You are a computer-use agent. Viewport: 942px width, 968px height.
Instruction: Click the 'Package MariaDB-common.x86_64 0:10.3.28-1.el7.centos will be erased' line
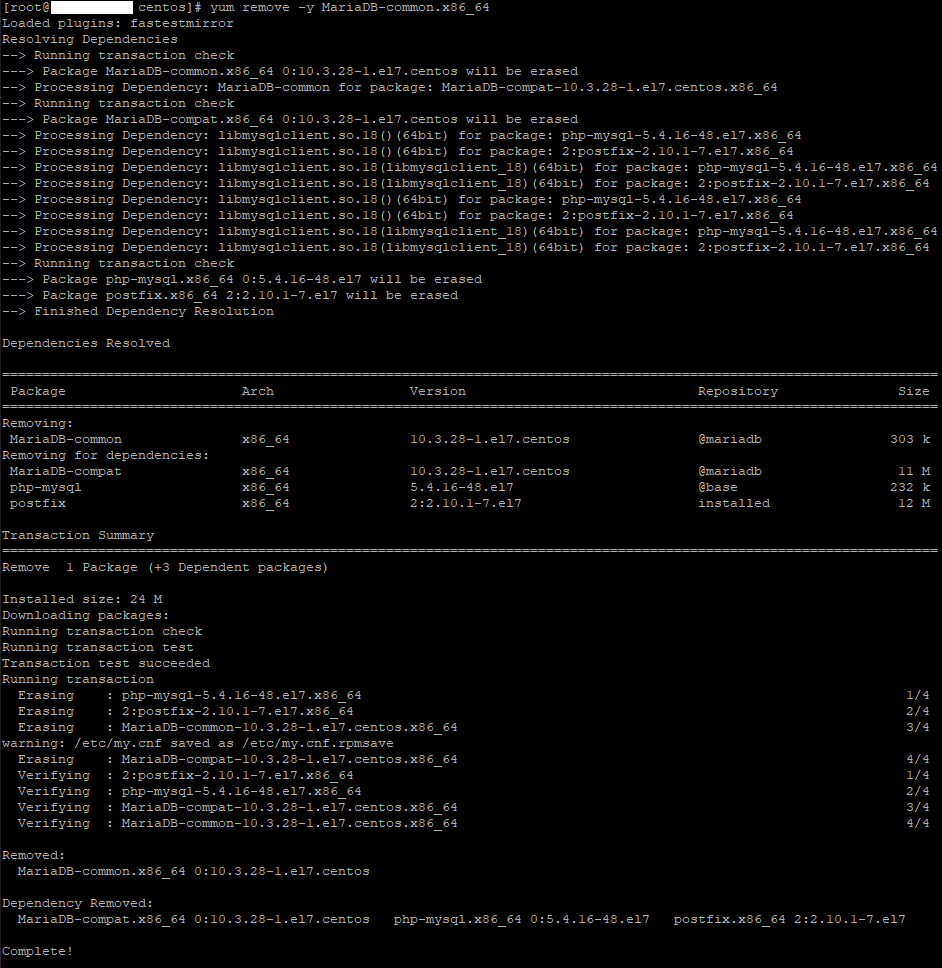[290, 72]
